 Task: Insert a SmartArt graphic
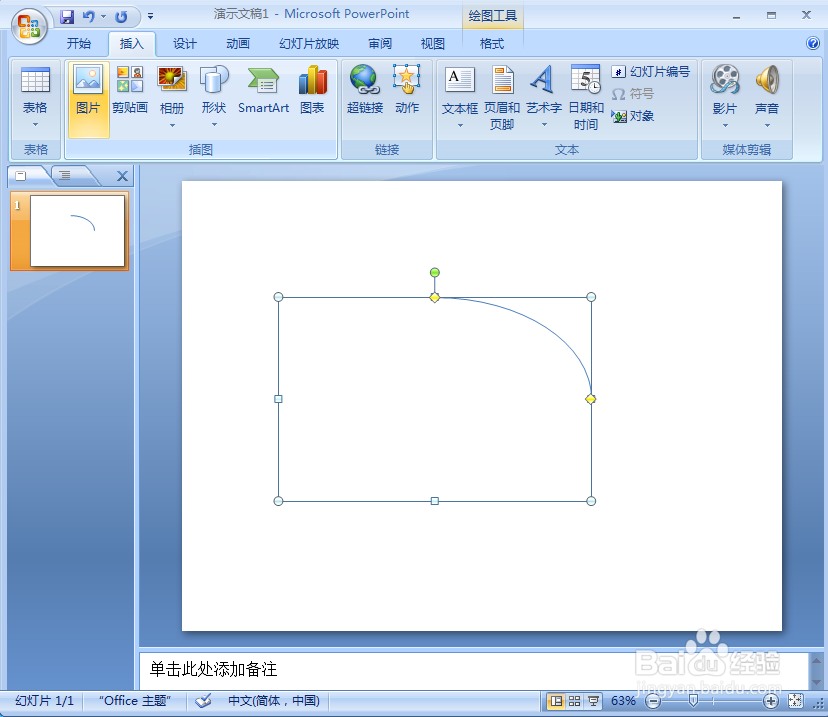point(264,90)
